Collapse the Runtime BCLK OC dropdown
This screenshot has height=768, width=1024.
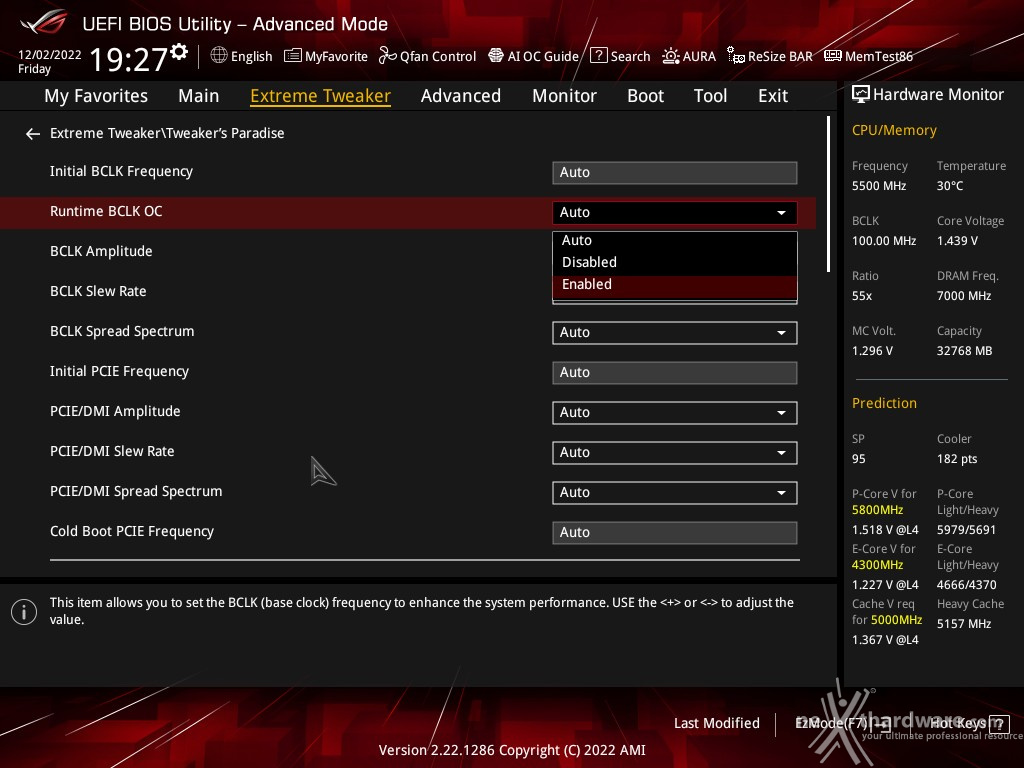675,212
